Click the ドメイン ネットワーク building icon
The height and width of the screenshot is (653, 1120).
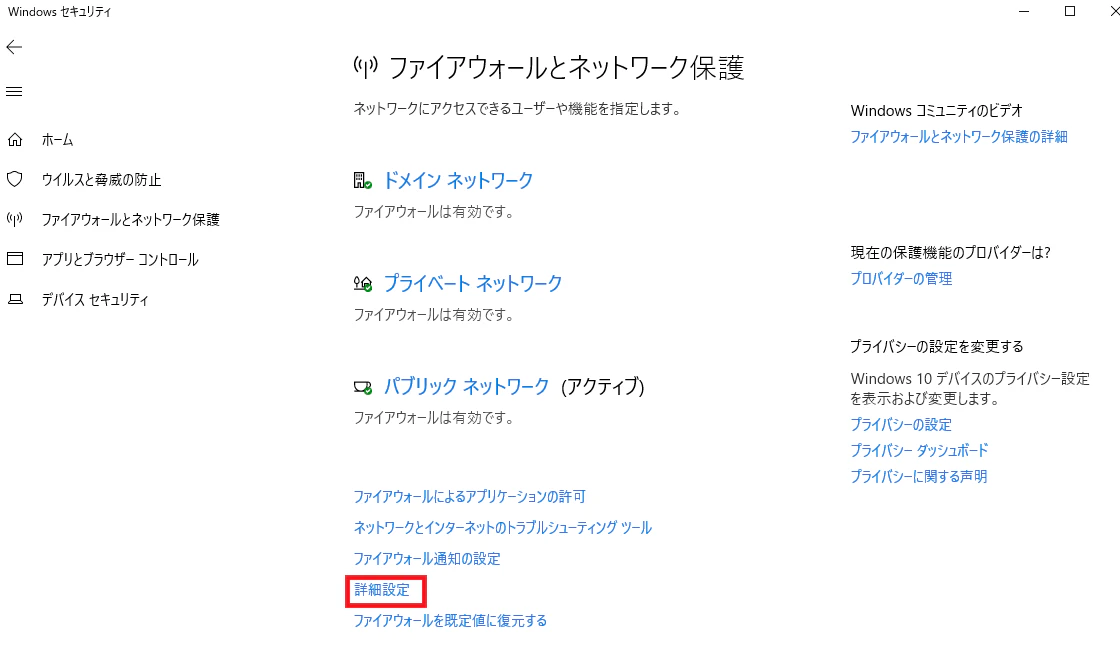pos(363,181)
